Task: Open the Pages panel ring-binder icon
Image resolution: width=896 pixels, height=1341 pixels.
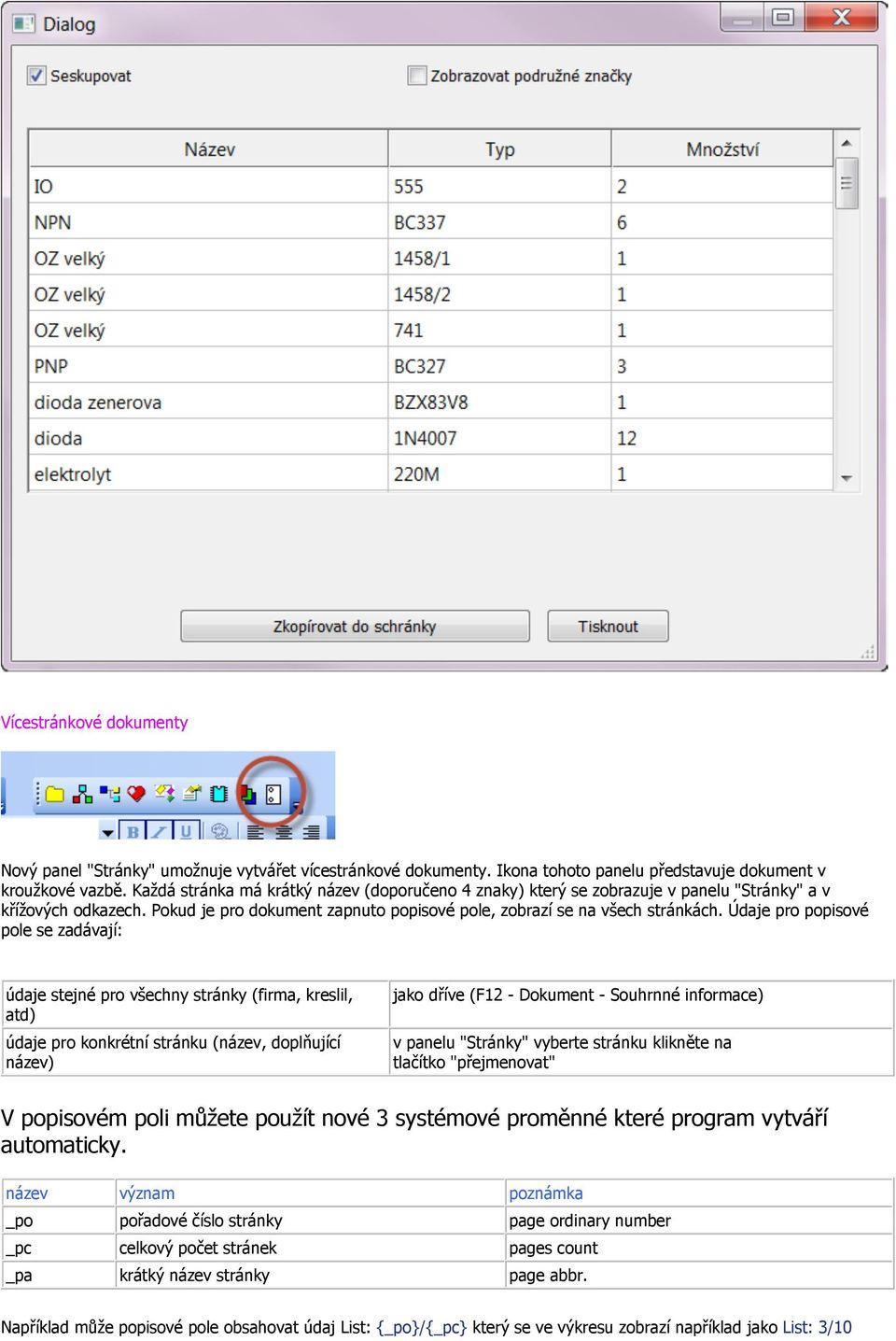Action: tap(273, 794)
